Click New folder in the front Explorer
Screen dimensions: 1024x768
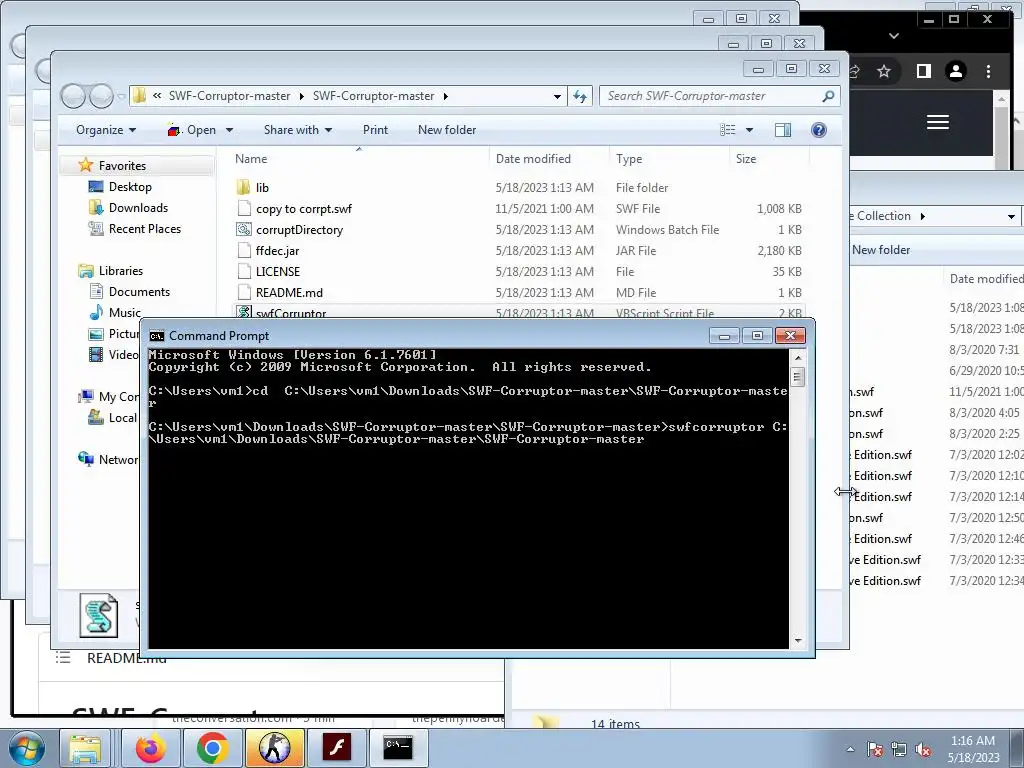tap(447, 130)
